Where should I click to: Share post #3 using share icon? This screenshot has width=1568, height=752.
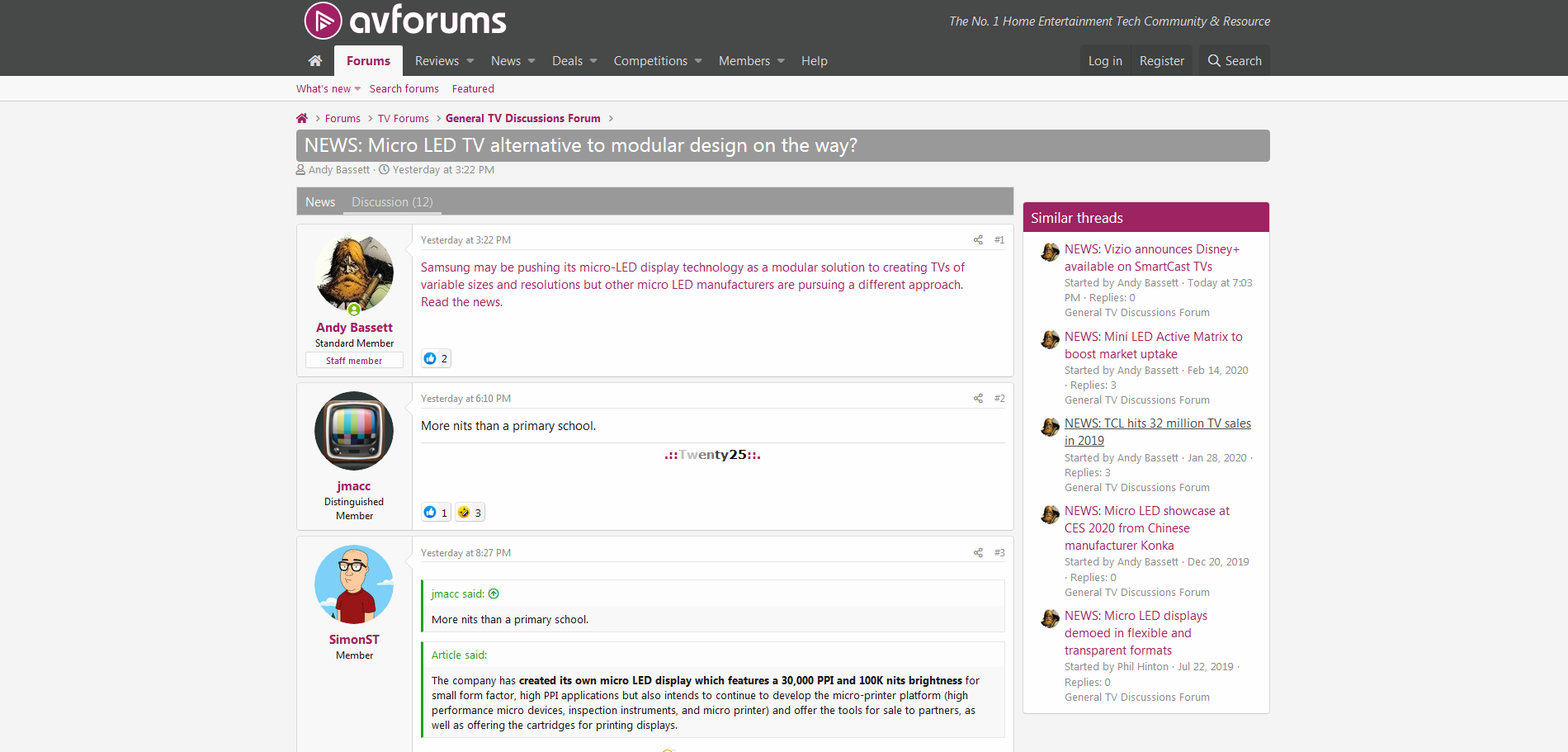coord(978,553)
